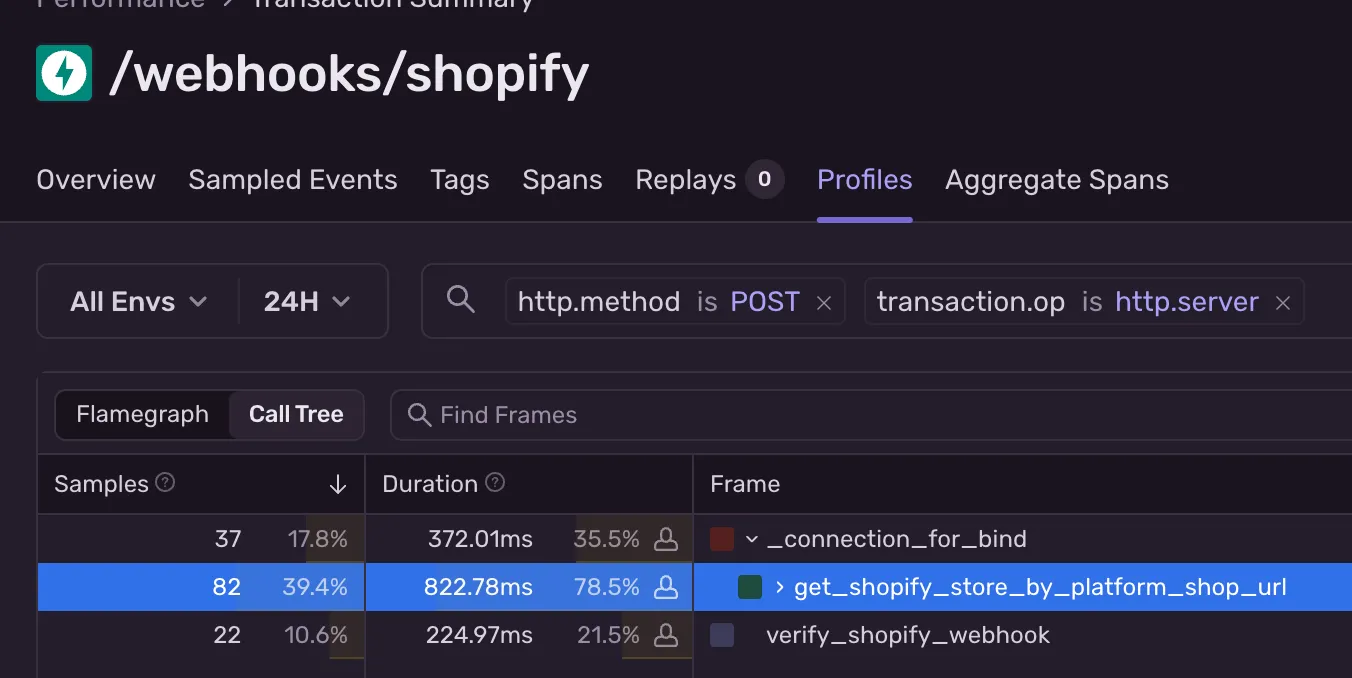Select the Call Tree view
The width and height of the screenshot is (1352, 678).
click(x=296, y=415)
